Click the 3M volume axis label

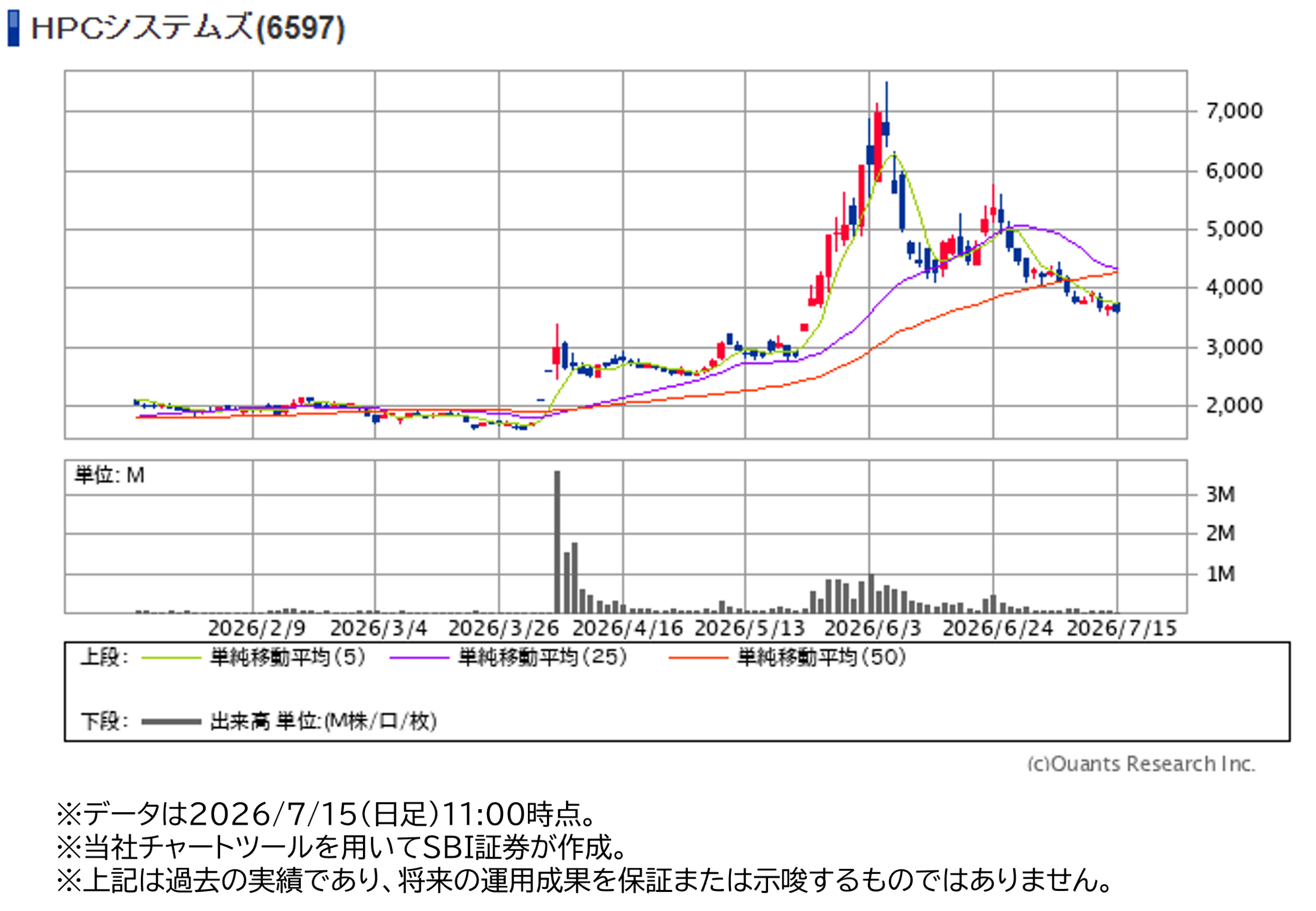click(1221, 494)
